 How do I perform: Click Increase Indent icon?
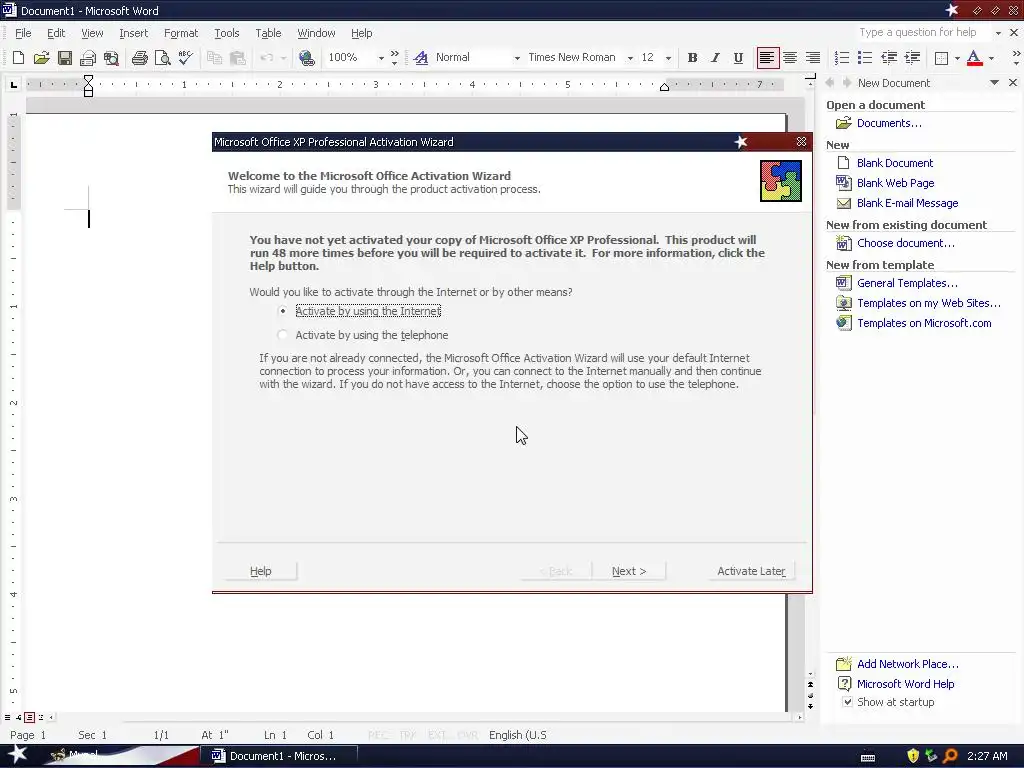coord(912,57)
